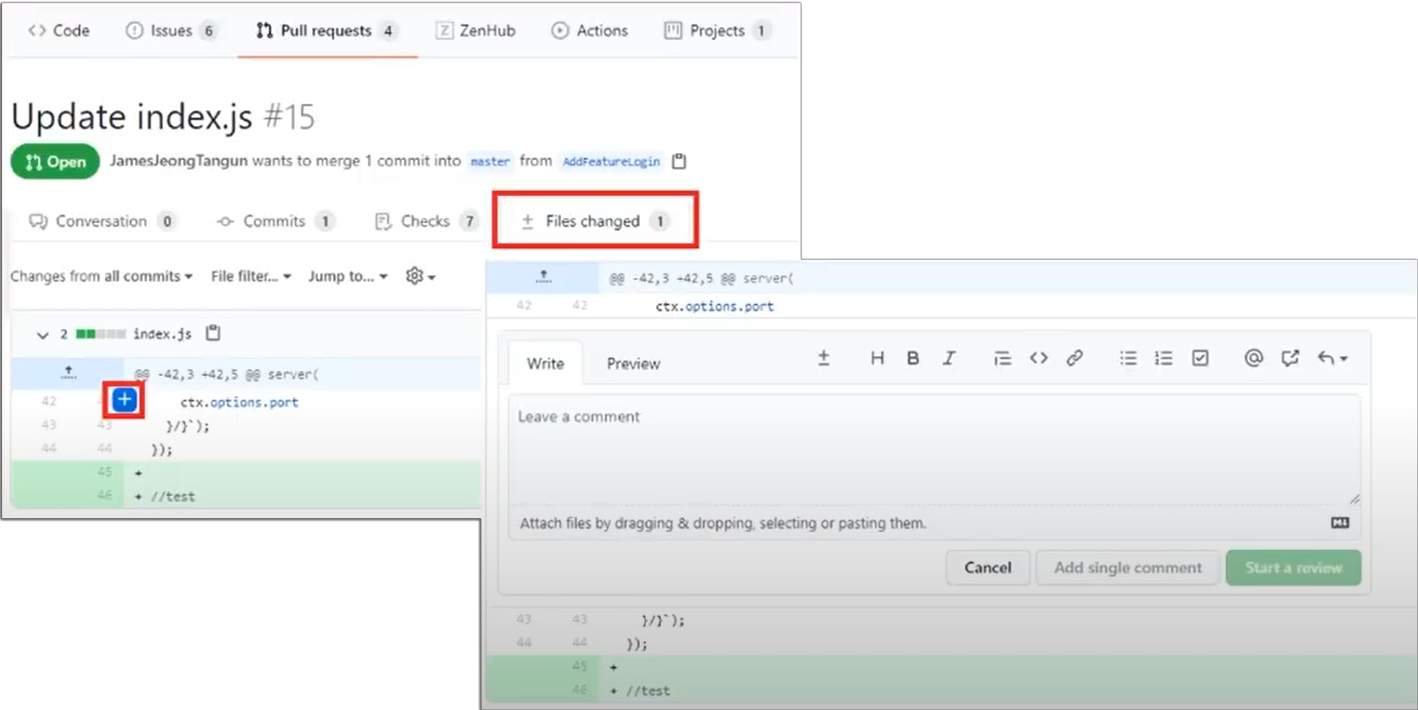Open the ZenHub tab
The height and width of the screenshot is (710, 1418).
pyautogui.click(x=476, y=31)
